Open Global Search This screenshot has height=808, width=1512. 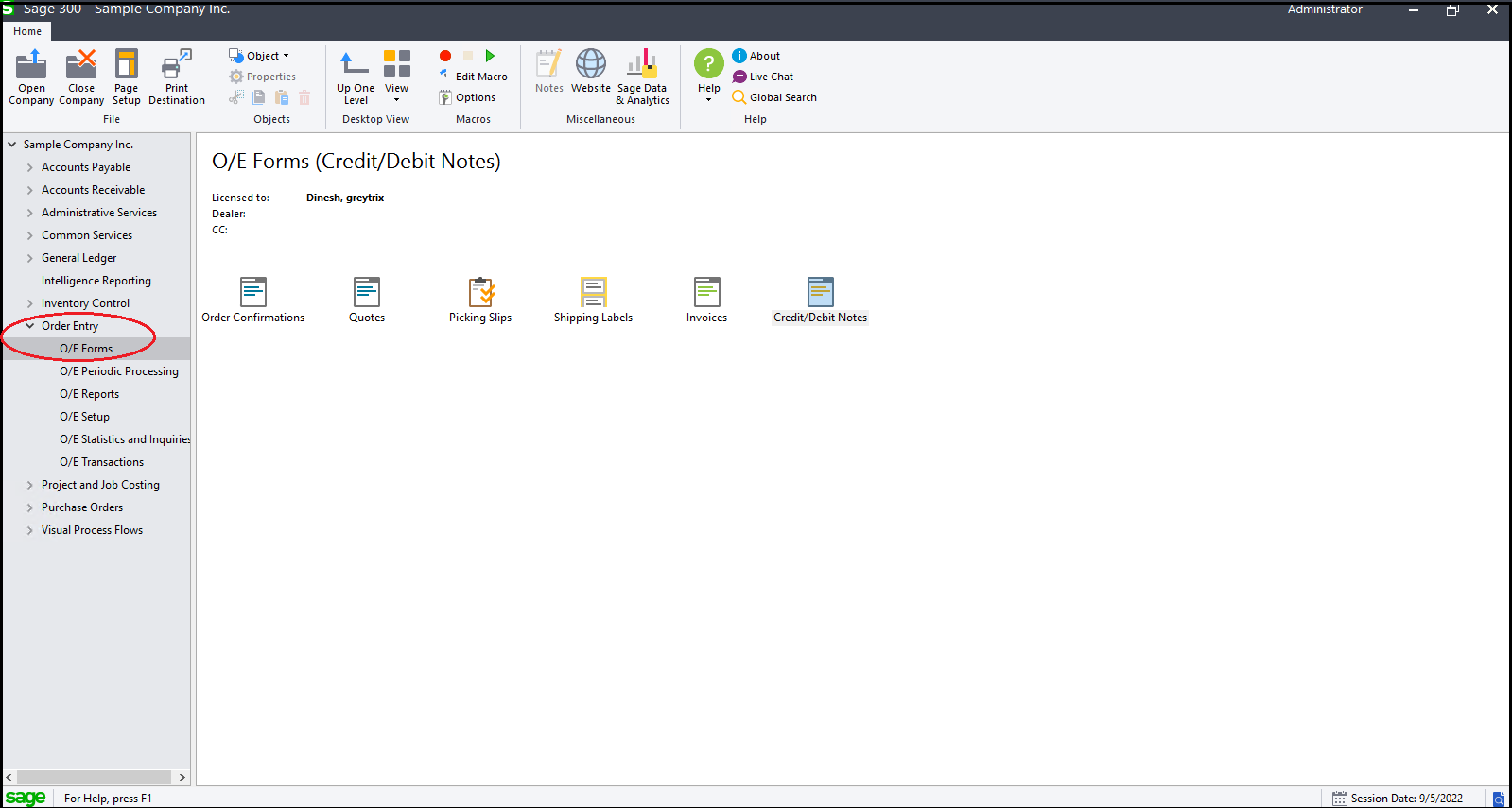pos(774,97)
